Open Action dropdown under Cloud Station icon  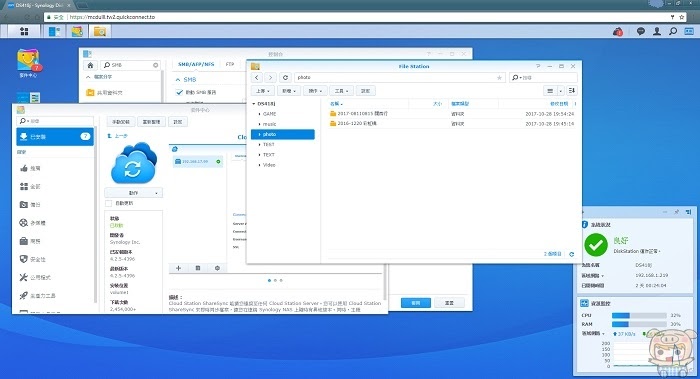click(x=133, y=193)
